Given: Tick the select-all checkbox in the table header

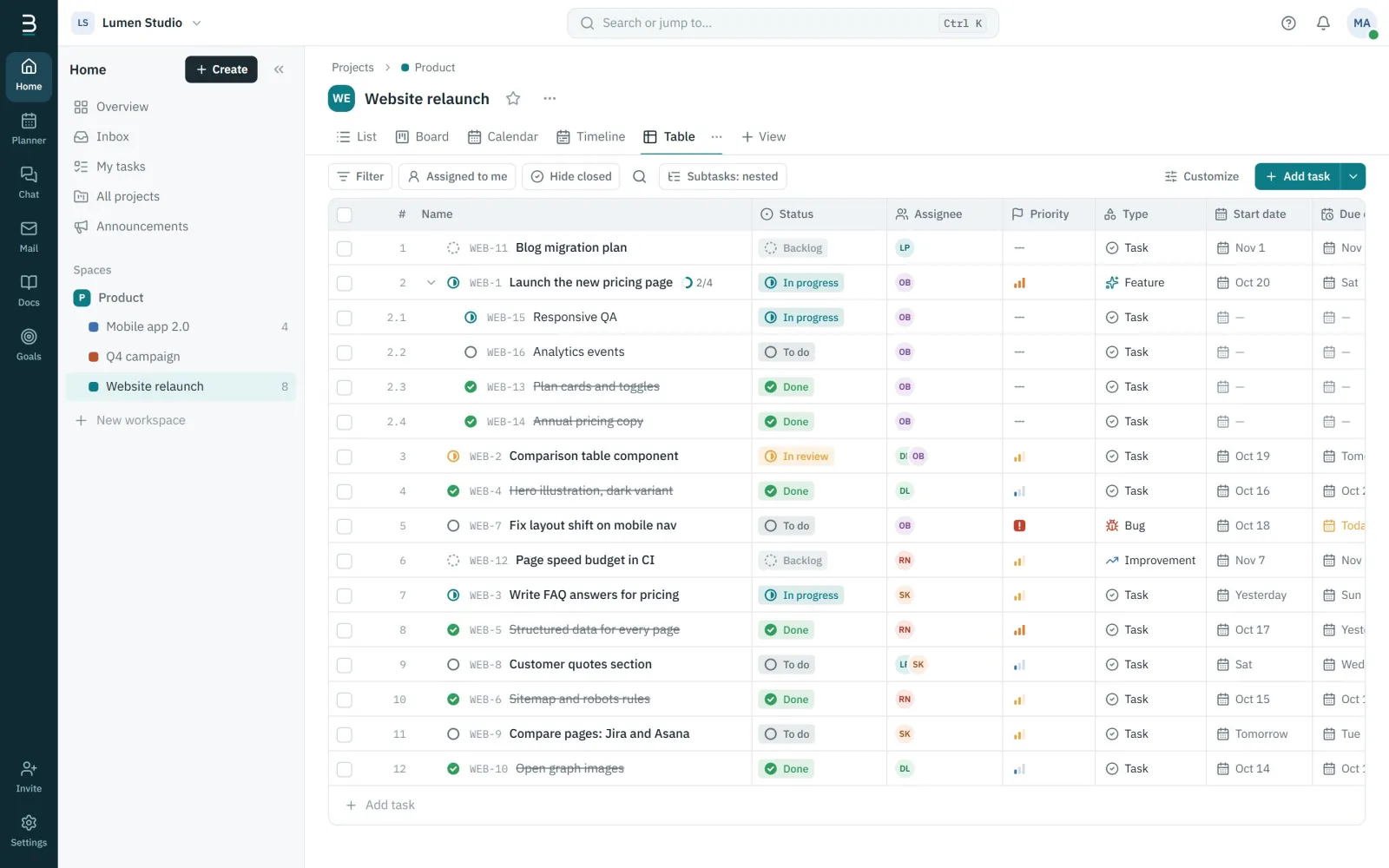Looking at the screenshot, I should [x=345, y=214].
